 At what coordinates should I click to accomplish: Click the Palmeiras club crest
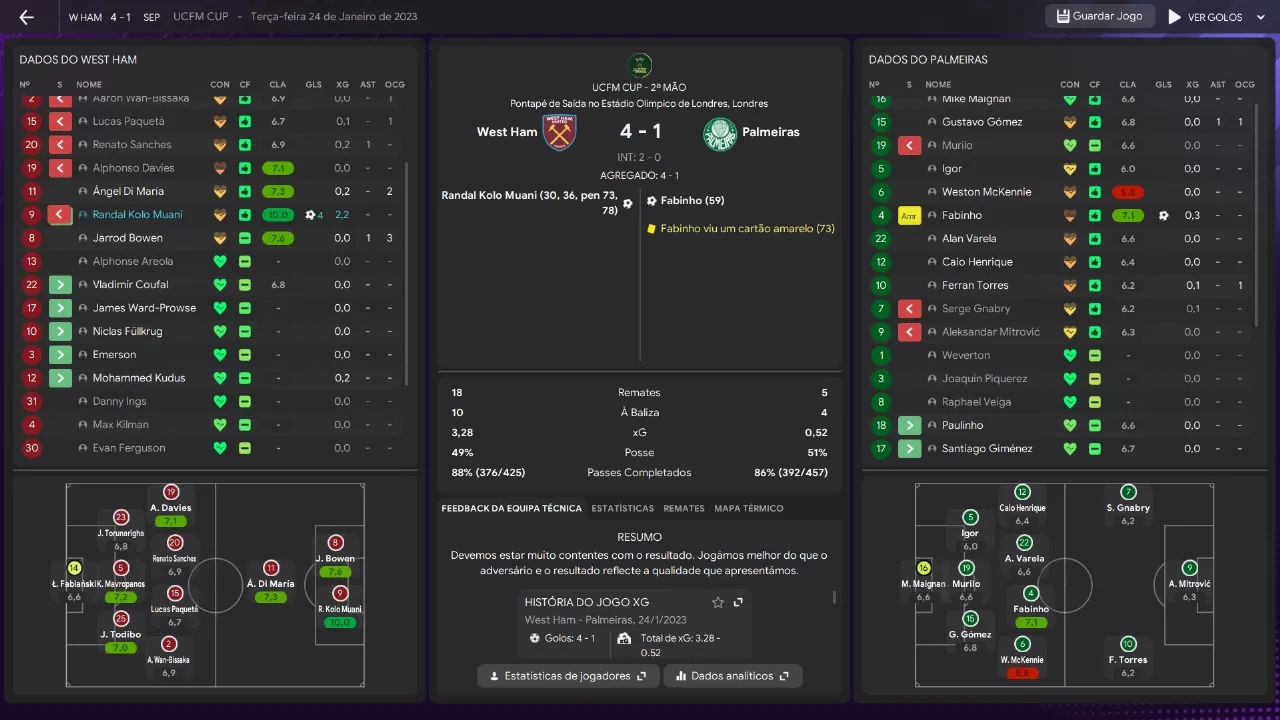pyautogui.click(x=719, y=132)
